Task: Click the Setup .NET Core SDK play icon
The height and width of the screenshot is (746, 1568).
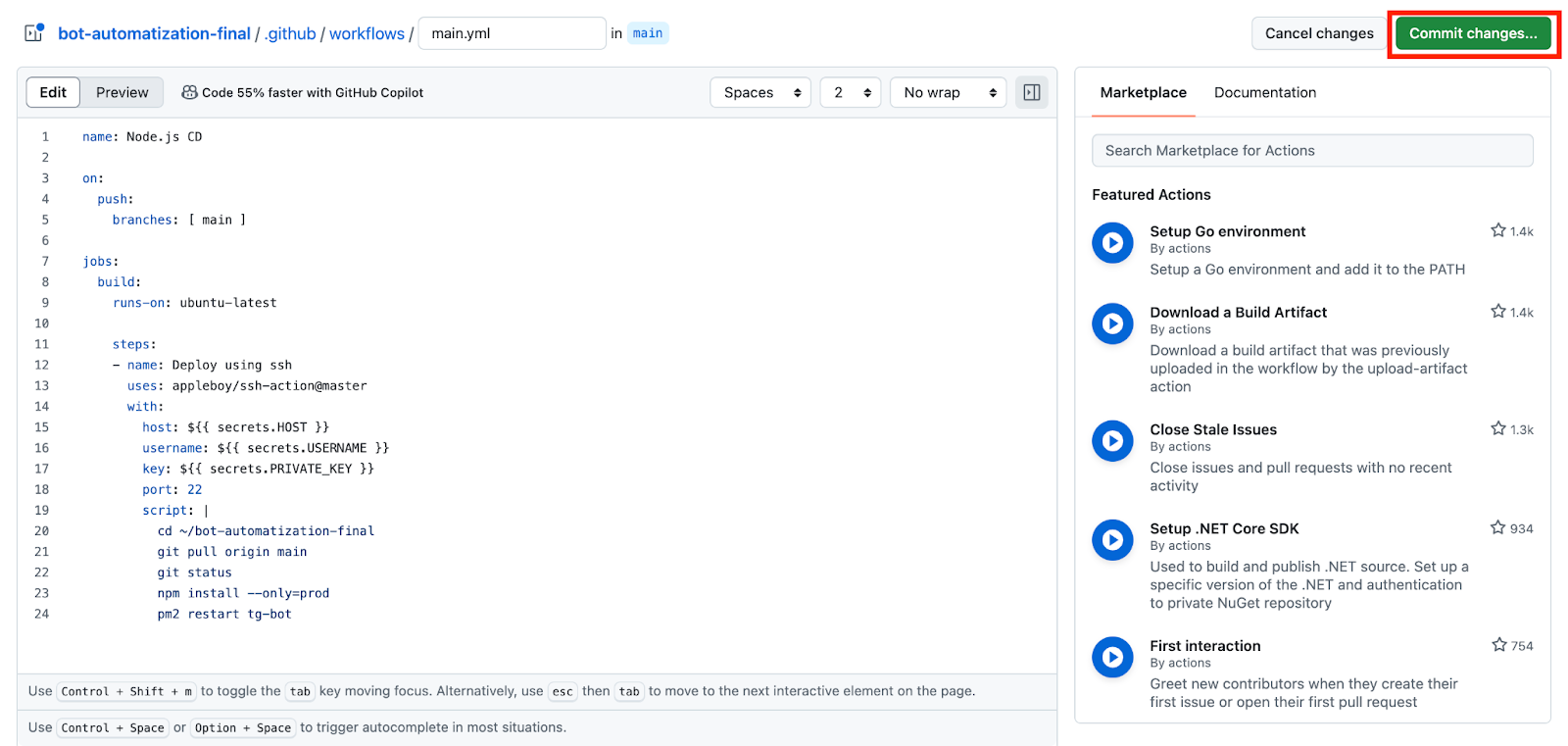Action: [x=1112, y=540]
